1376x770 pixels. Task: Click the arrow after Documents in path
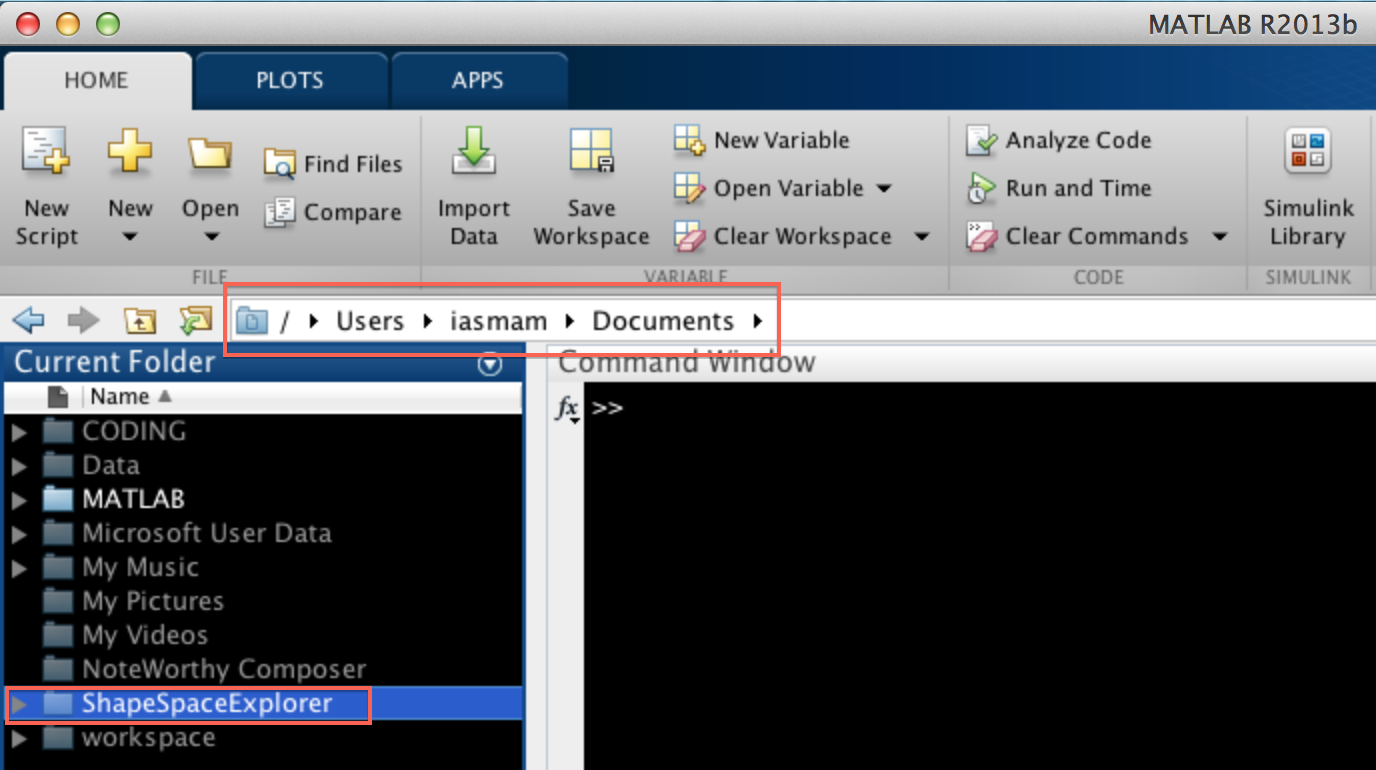(757, 322)
